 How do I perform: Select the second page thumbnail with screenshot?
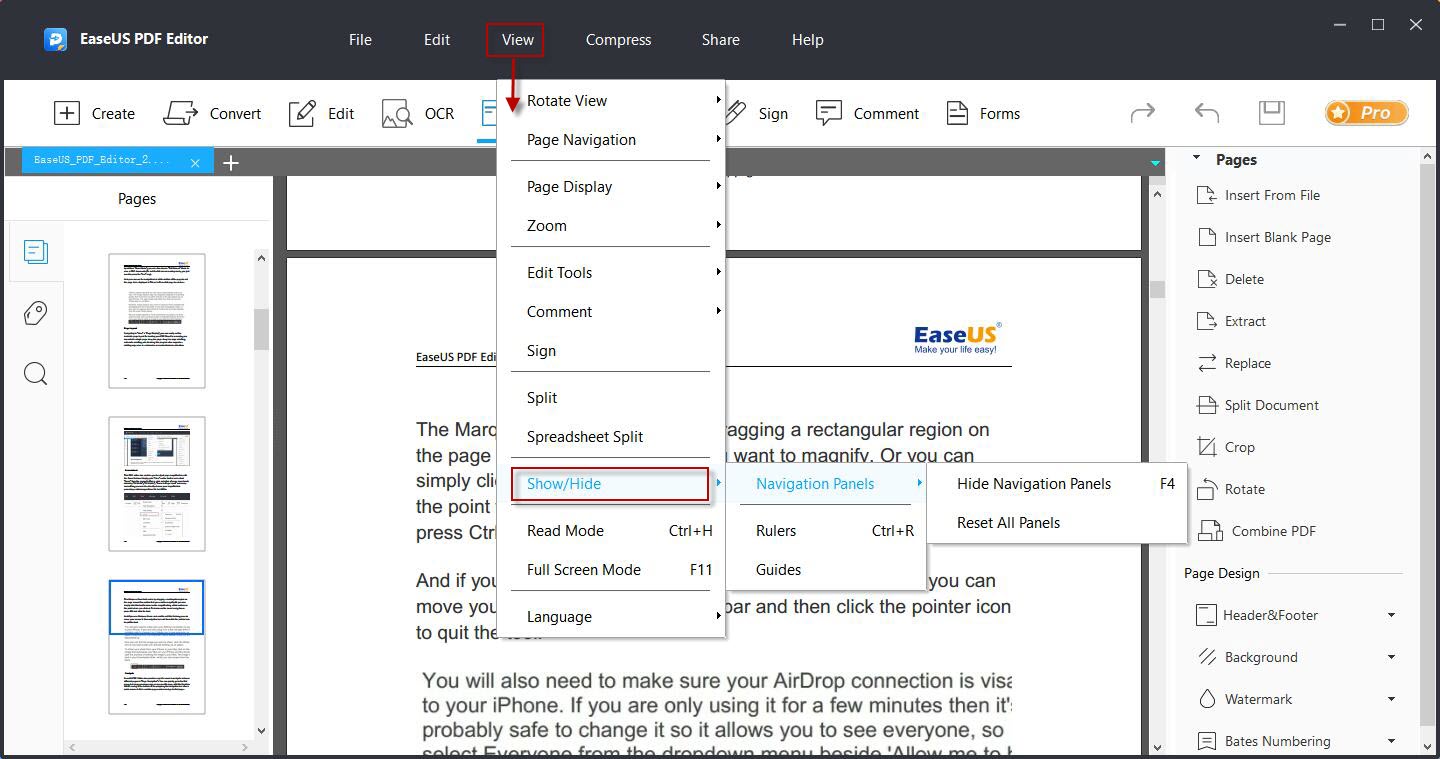[157, 484]
